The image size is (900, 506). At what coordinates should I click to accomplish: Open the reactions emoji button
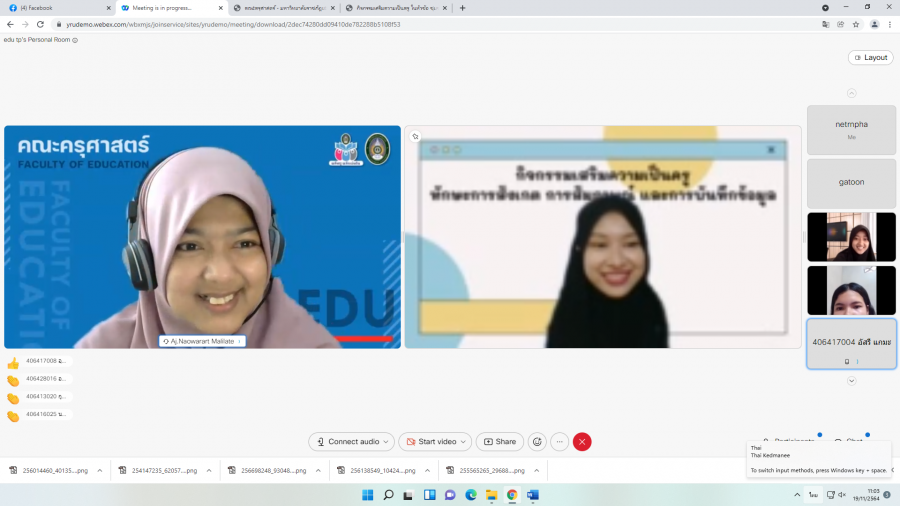537,442
